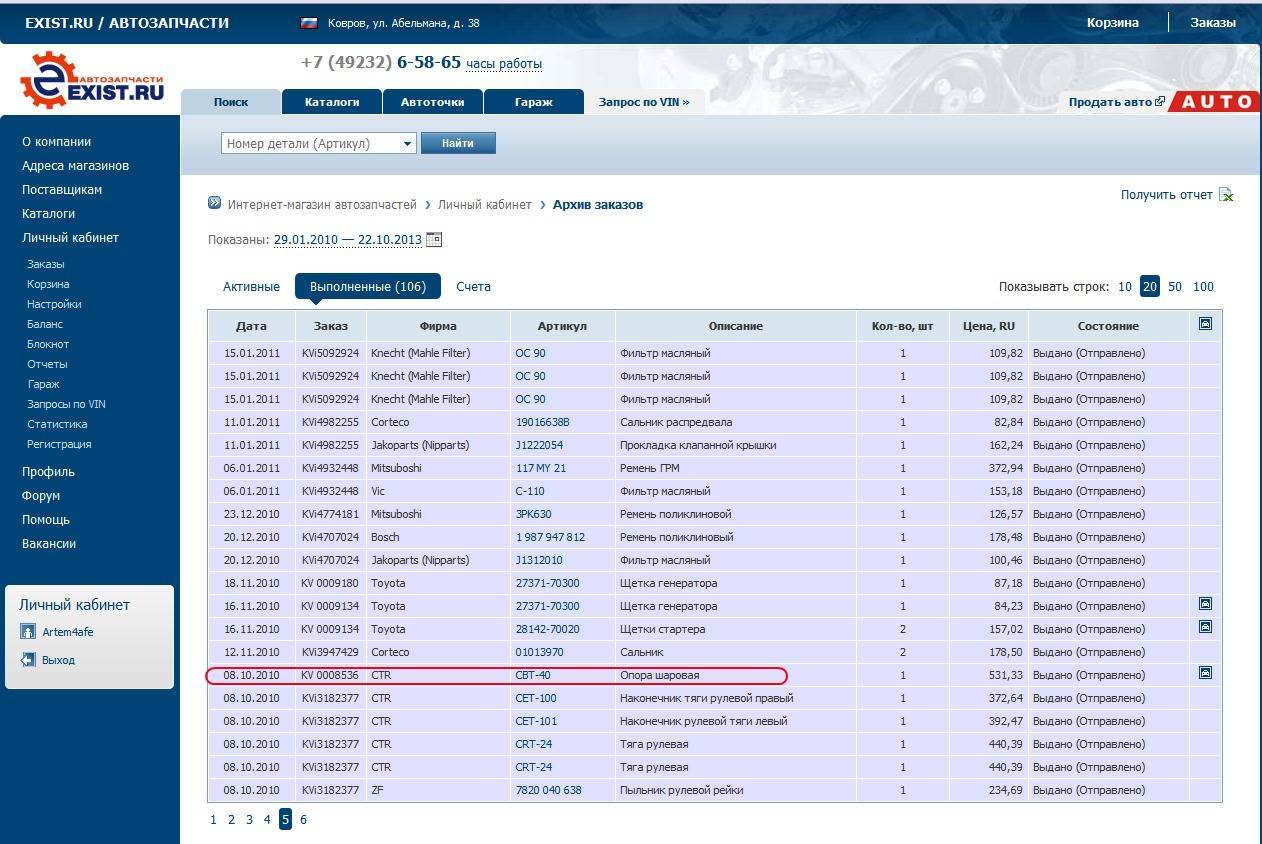
Task: Go to page 6 of orders
Action: tap(303, 820)
